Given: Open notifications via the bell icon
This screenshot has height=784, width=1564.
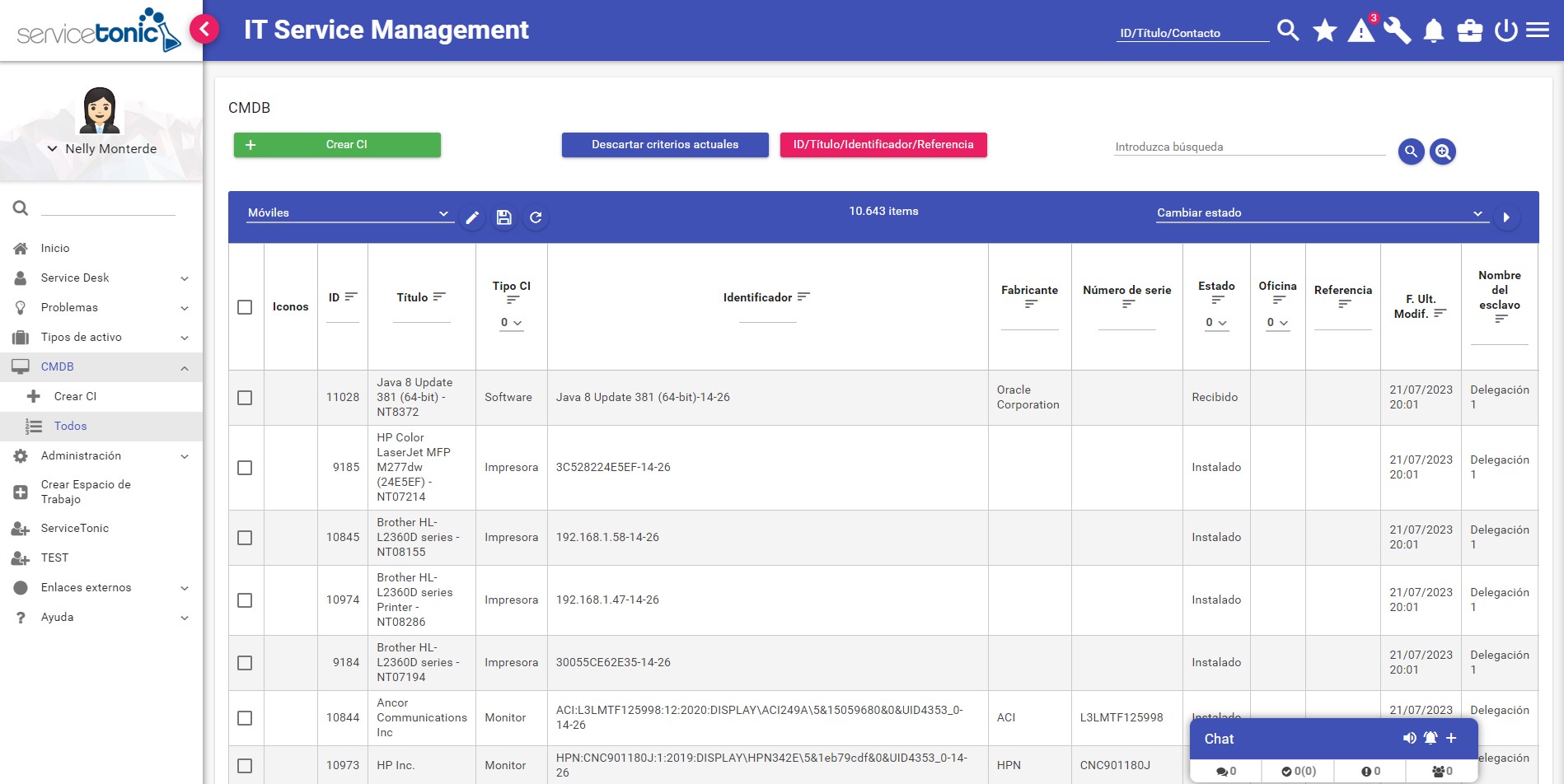Looking at the screenshot, I should [x=1434, y=30].
